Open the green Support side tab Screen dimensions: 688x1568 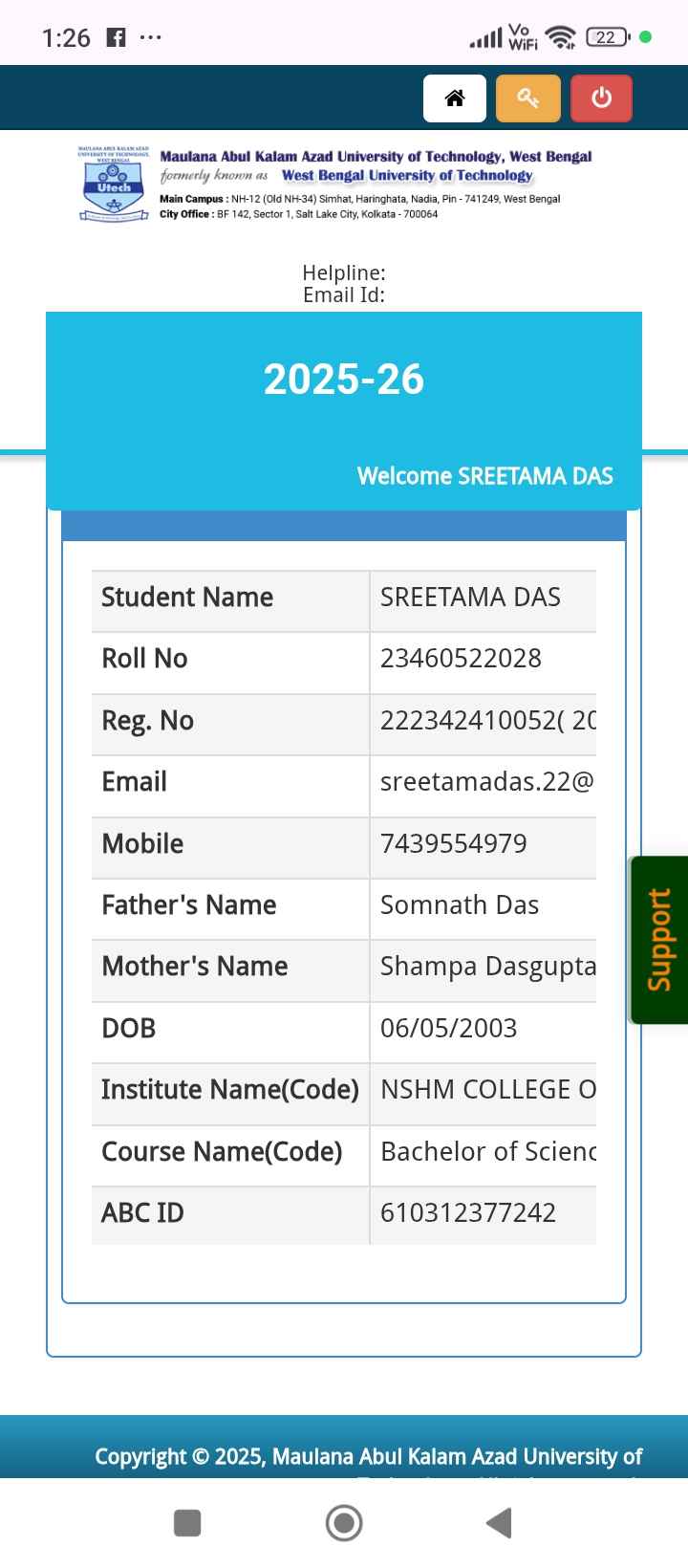pos(659,940)
